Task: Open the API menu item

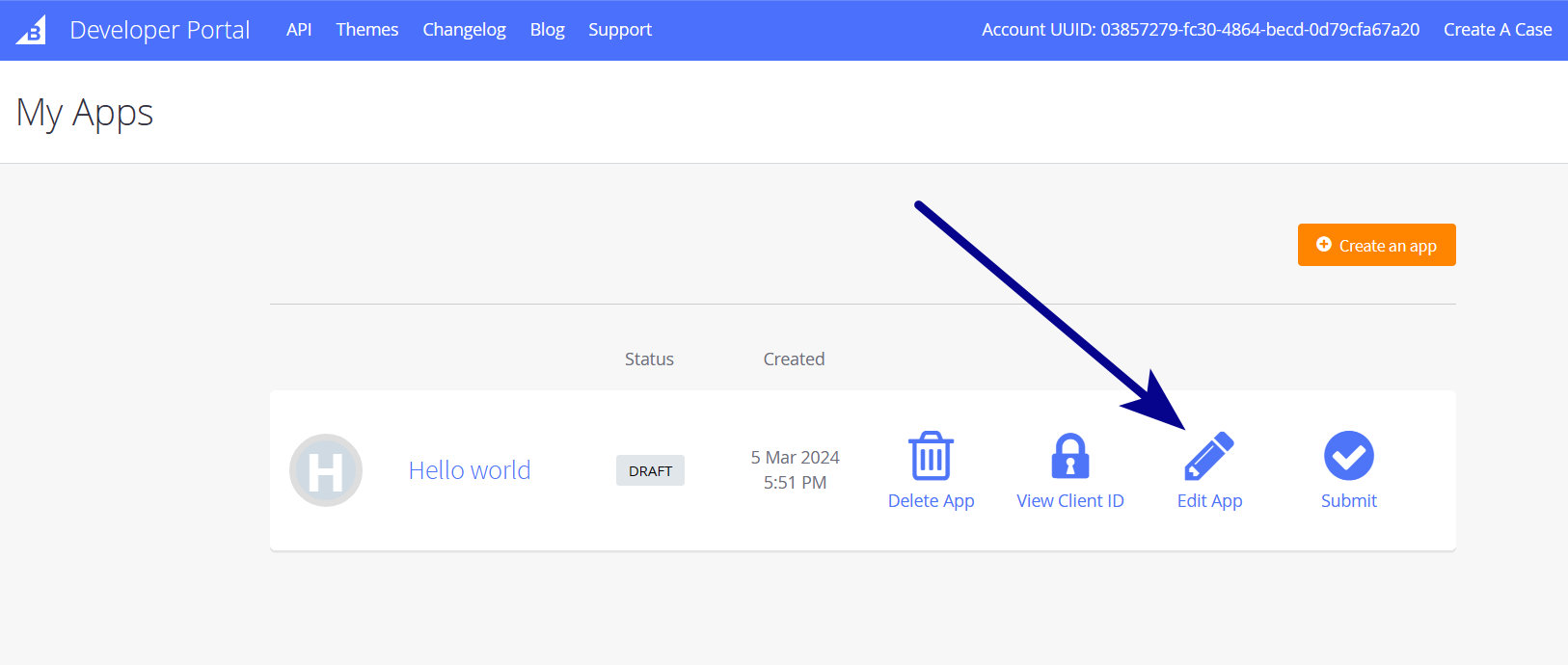Action: tap(299, 30)
